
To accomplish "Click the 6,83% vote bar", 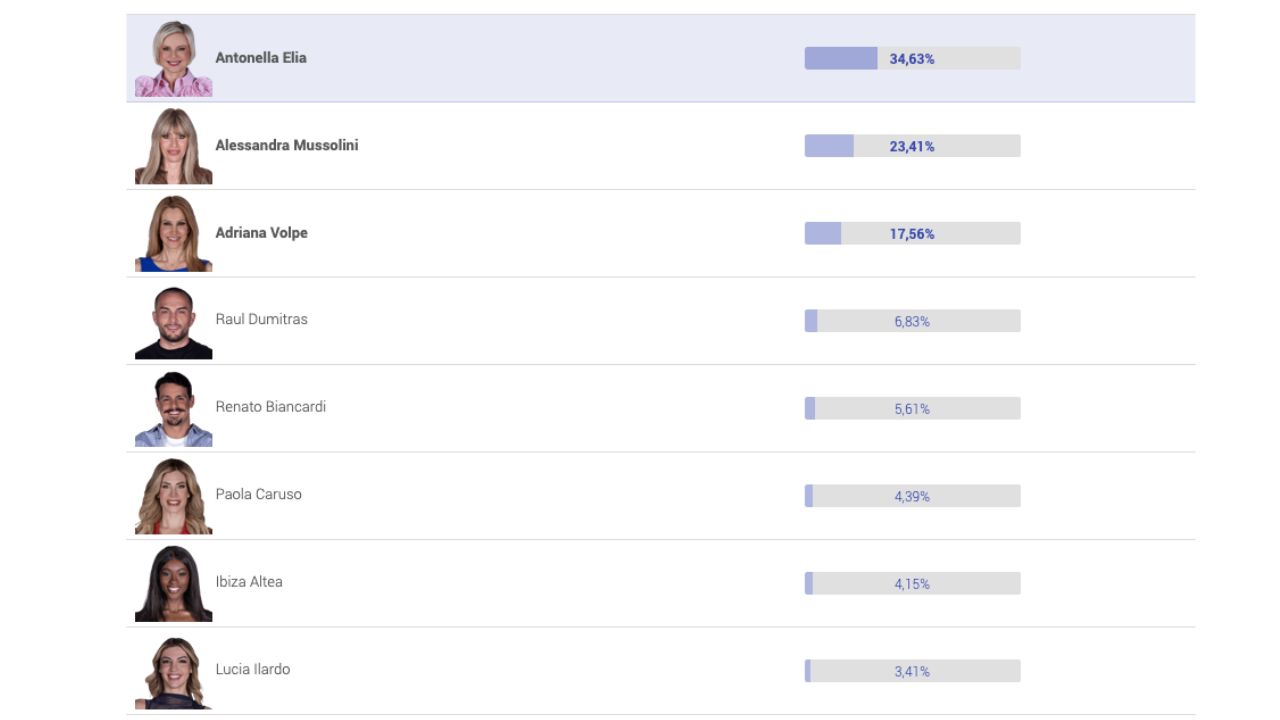I will point(913,321).
